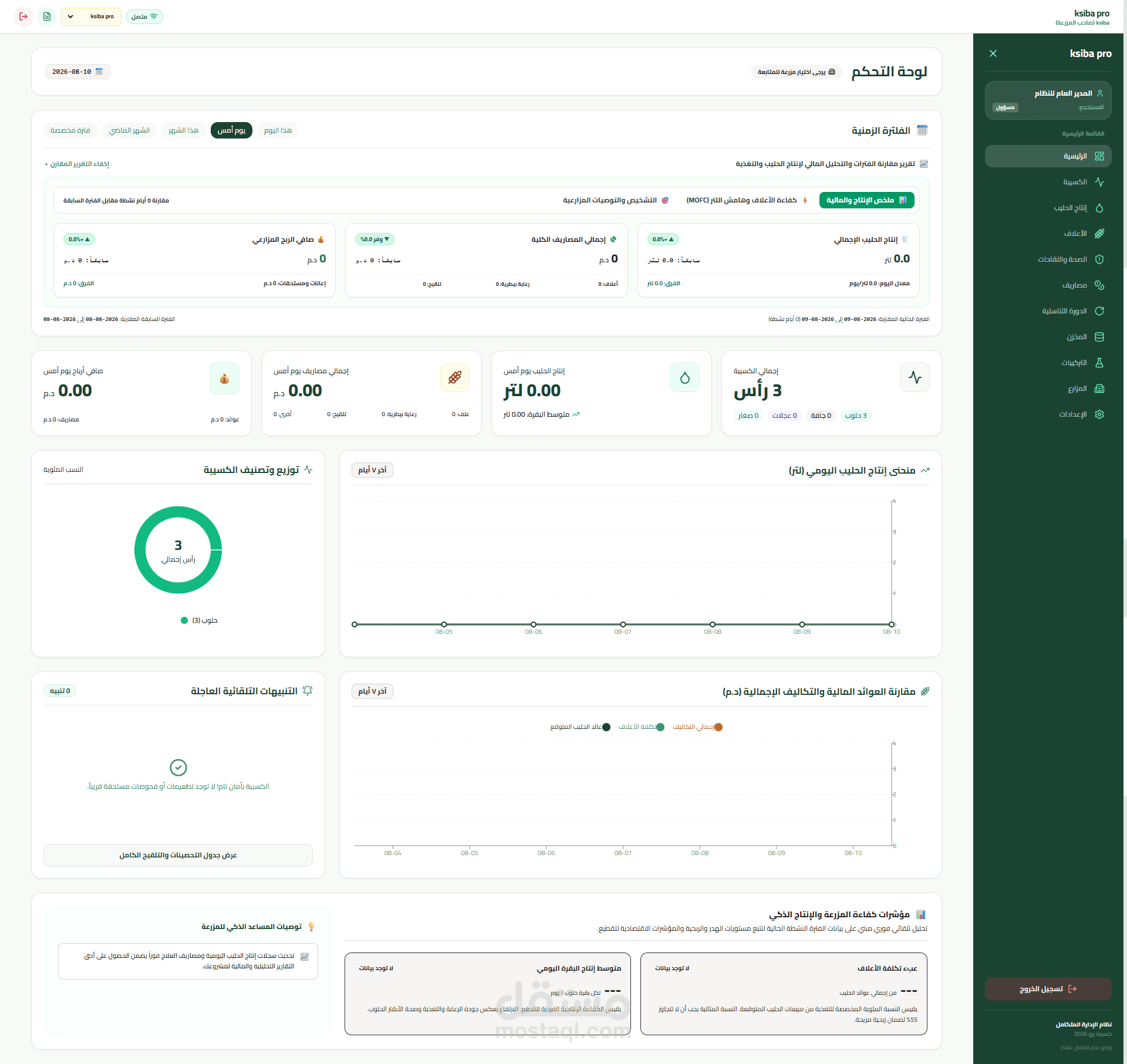Click the التركيبات flask icon

pos(1099,363)
